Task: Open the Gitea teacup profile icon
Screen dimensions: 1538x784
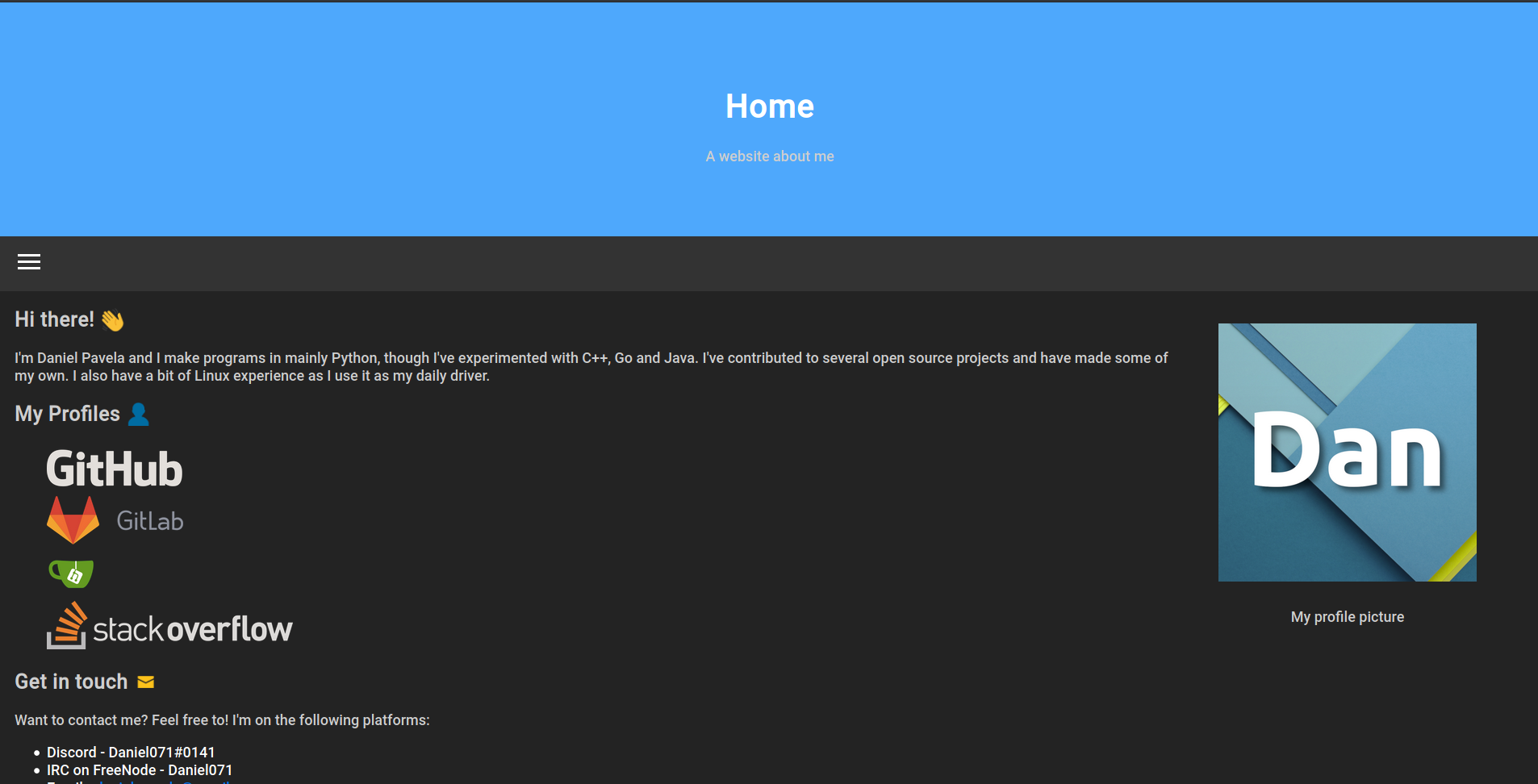Action: coord(71,573)
